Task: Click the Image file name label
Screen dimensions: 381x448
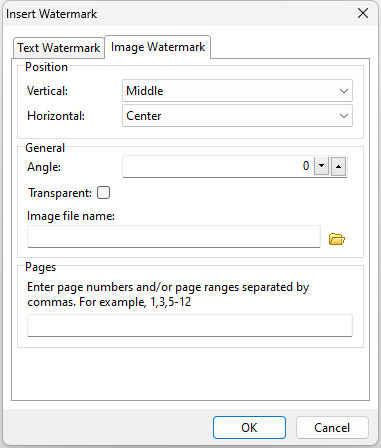Action: point(71,216)
